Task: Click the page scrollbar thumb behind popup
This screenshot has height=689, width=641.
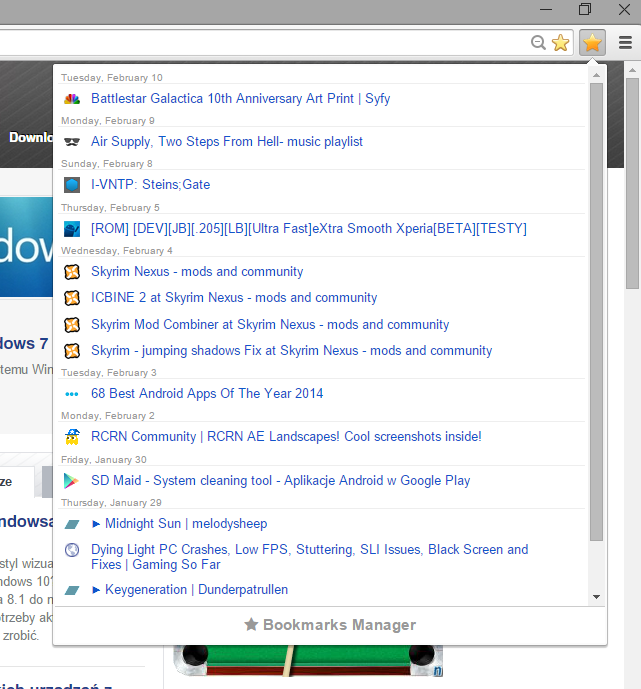Action: coord(632,184)
